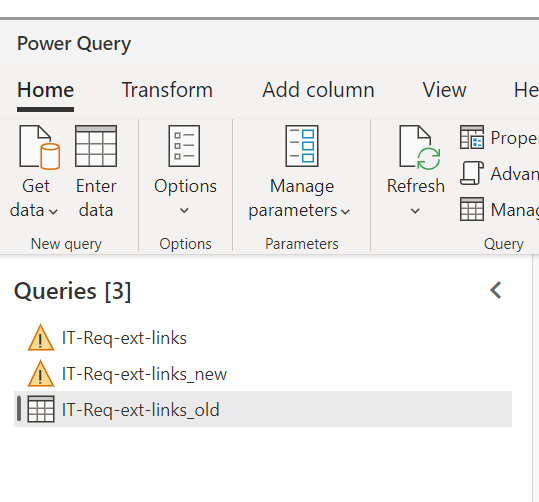Expand the Manage parameters dropdown arrow
Image resolution: width=539 pixels, height=502 pixels.
[345, 211]
